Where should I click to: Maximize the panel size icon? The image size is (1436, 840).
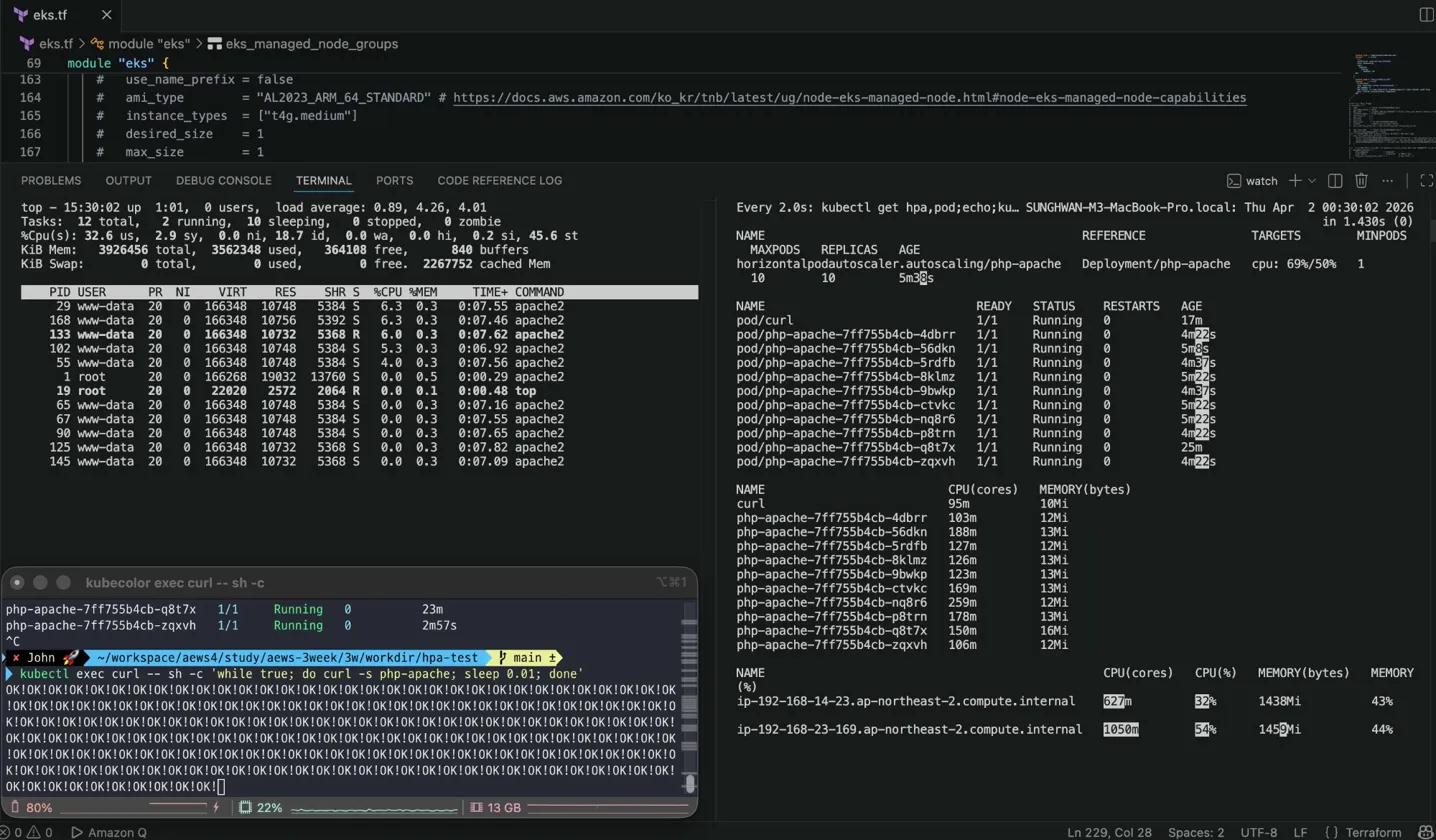[x=1427, y=181]
